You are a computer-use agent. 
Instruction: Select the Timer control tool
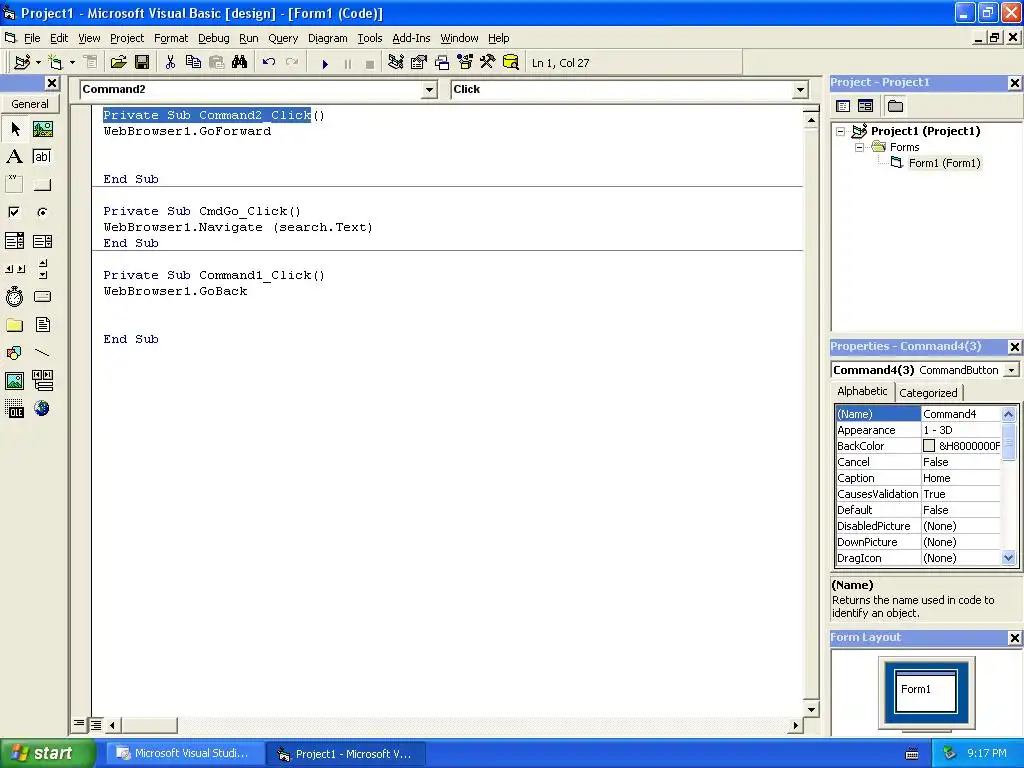click(x=14, y=297)
